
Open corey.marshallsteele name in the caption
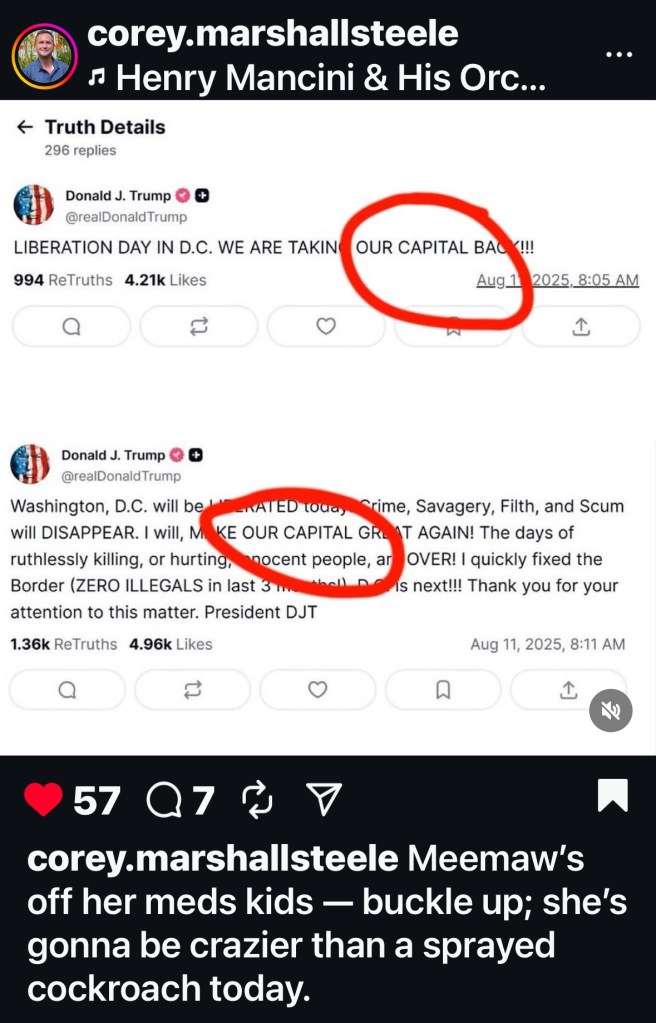click(213, 859)
